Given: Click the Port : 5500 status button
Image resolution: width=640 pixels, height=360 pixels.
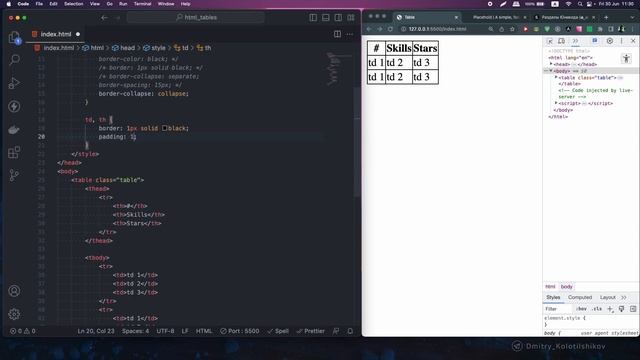Looking at the screenshot, I should pyautogui.click(x=240, y=331).
